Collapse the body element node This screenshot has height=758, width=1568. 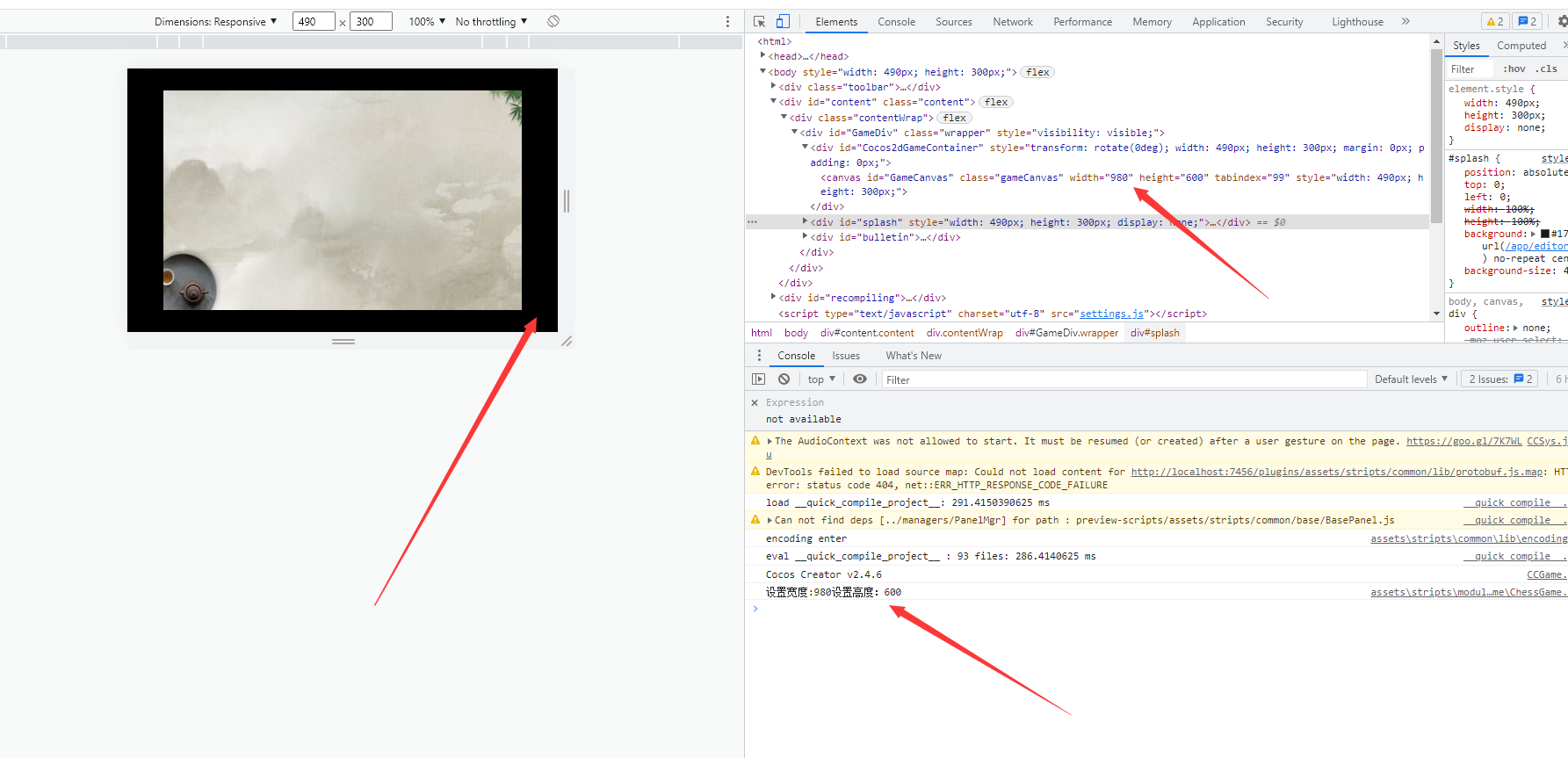[x=762, y=71]
